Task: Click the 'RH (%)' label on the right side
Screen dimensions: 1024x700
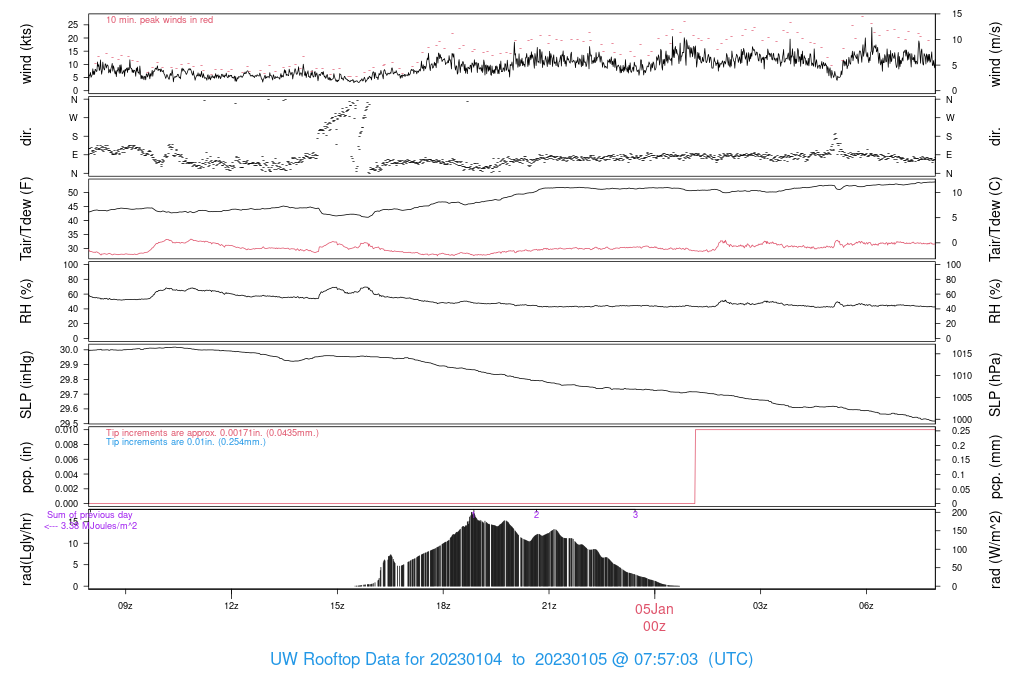Action: click(x=995, y=301)
